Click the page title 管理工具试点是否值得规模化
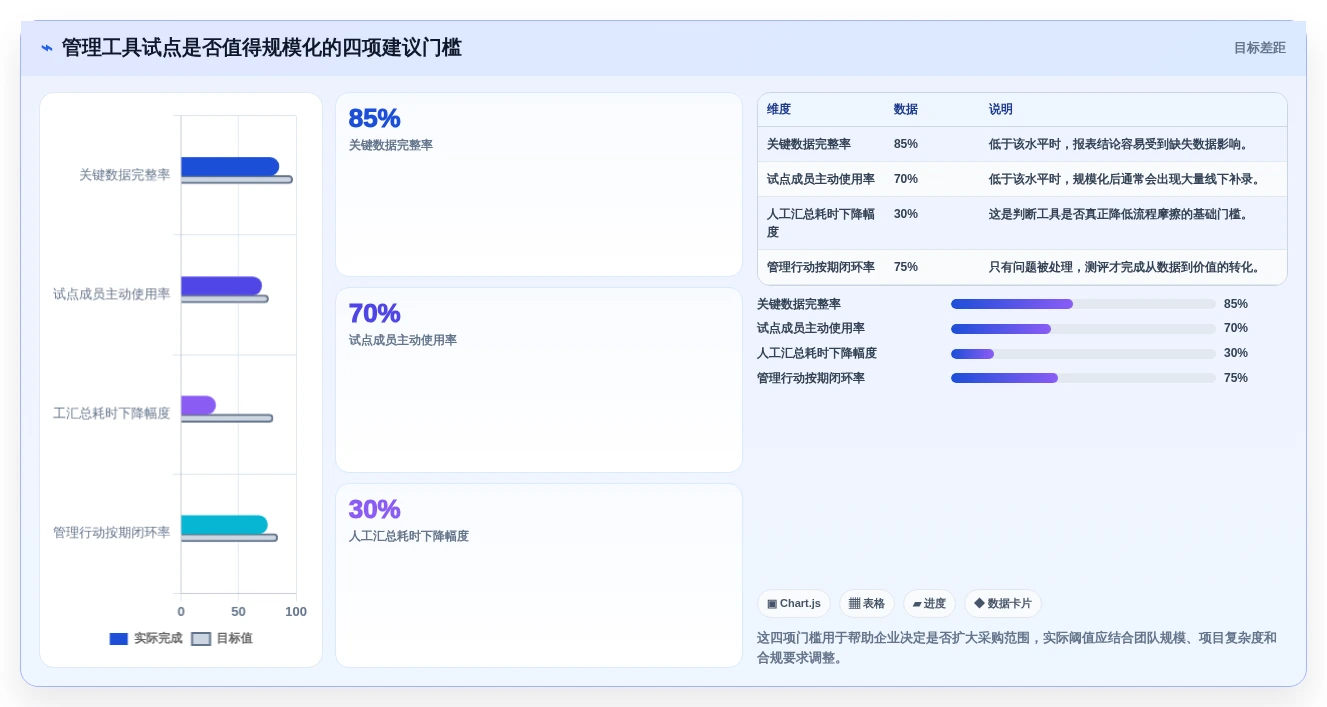The image size is (1327, 707). pos(262,48)
